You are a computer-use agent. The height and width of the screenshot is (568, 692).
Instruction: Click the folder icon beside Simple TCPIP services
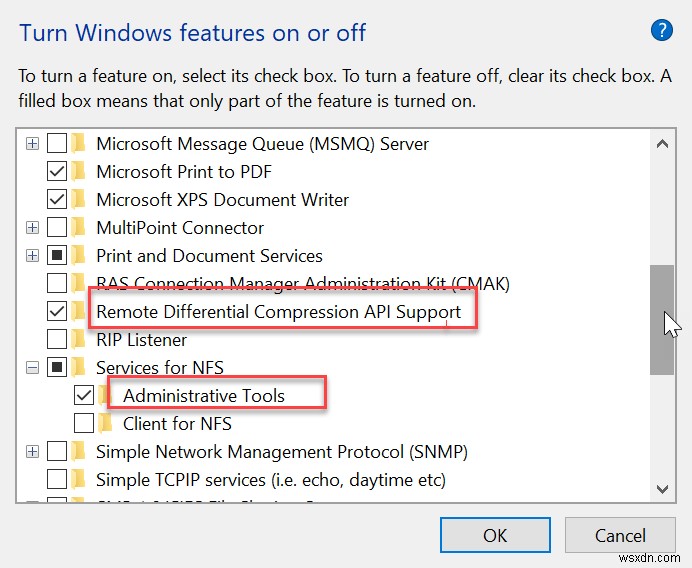tap(79, 479)
